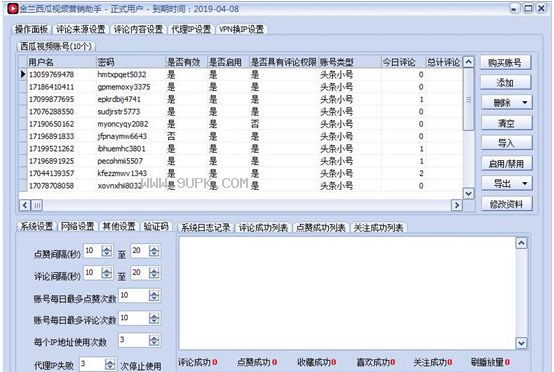Click the horizontal scrollbar thumb of account table
This screenshot has width=554, height=372.
[37, 205]
